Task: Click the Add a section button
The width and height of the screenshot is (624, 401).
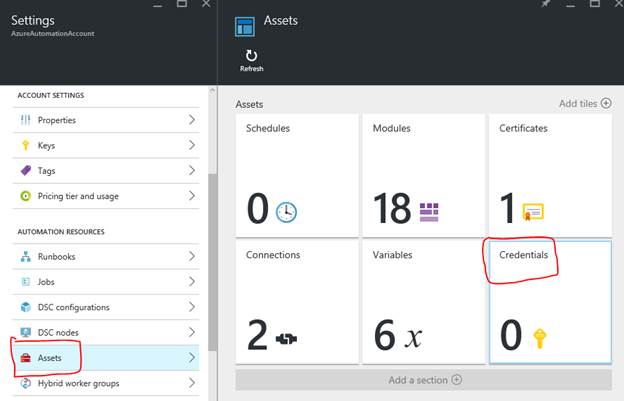Action: coord(424,379)
